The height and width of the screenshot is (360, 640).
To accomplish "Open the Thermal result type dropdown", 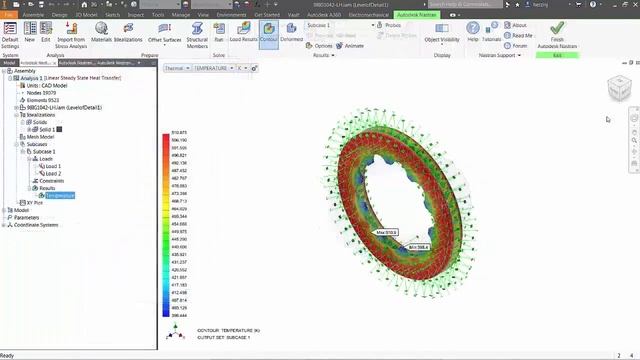I will [177, 68].
